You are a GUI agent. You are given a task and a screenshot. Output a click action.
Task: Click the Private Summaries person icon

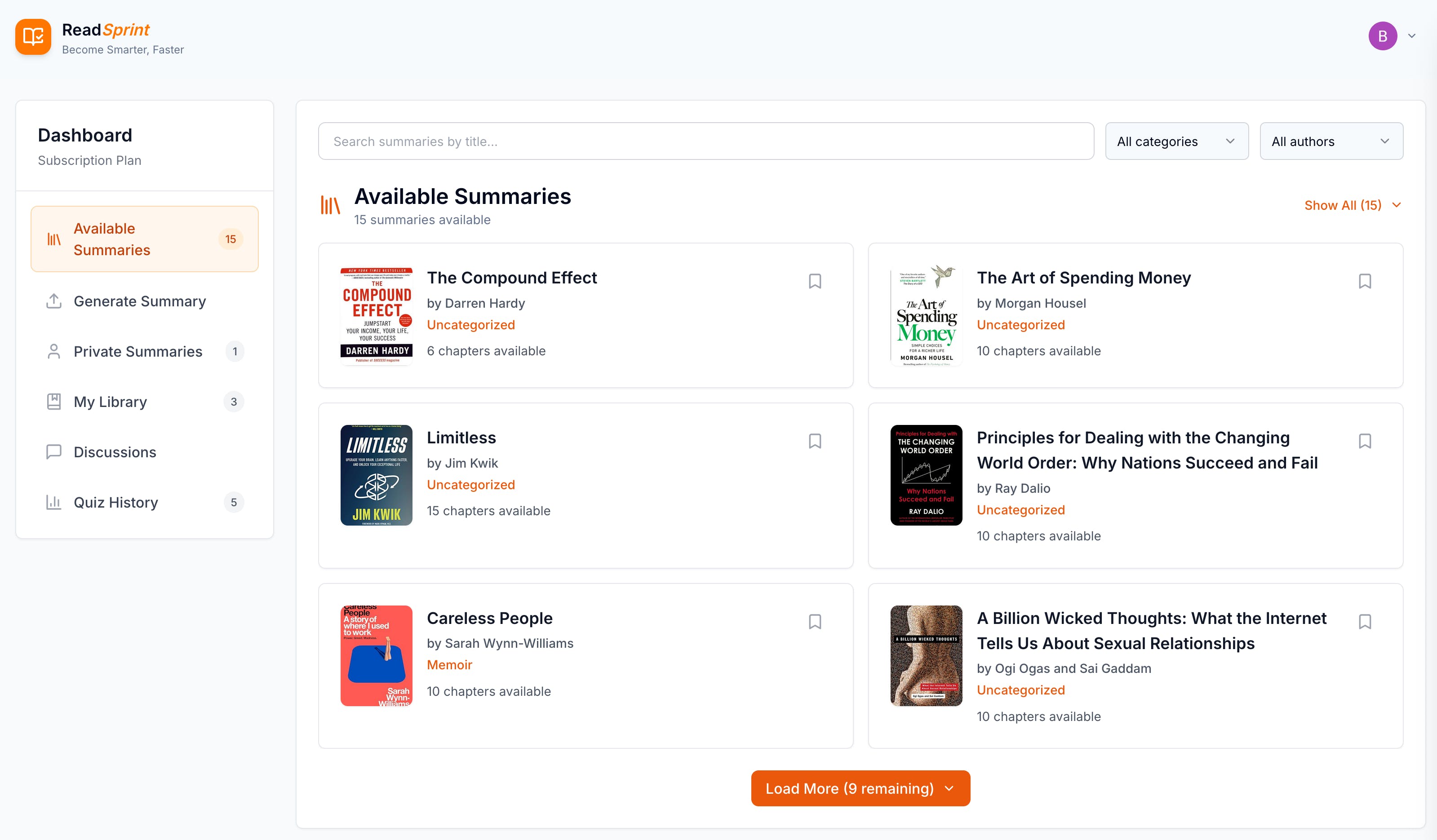[x=53, y=351]
